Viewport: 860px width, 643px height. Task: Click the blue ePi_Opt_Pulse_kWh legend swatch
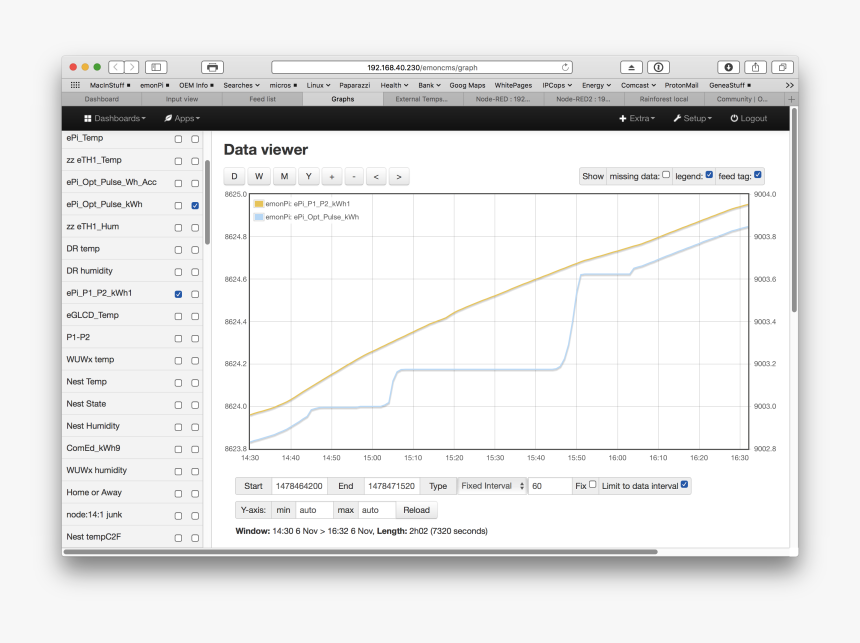pyautogui.click(x=259, y=217)
